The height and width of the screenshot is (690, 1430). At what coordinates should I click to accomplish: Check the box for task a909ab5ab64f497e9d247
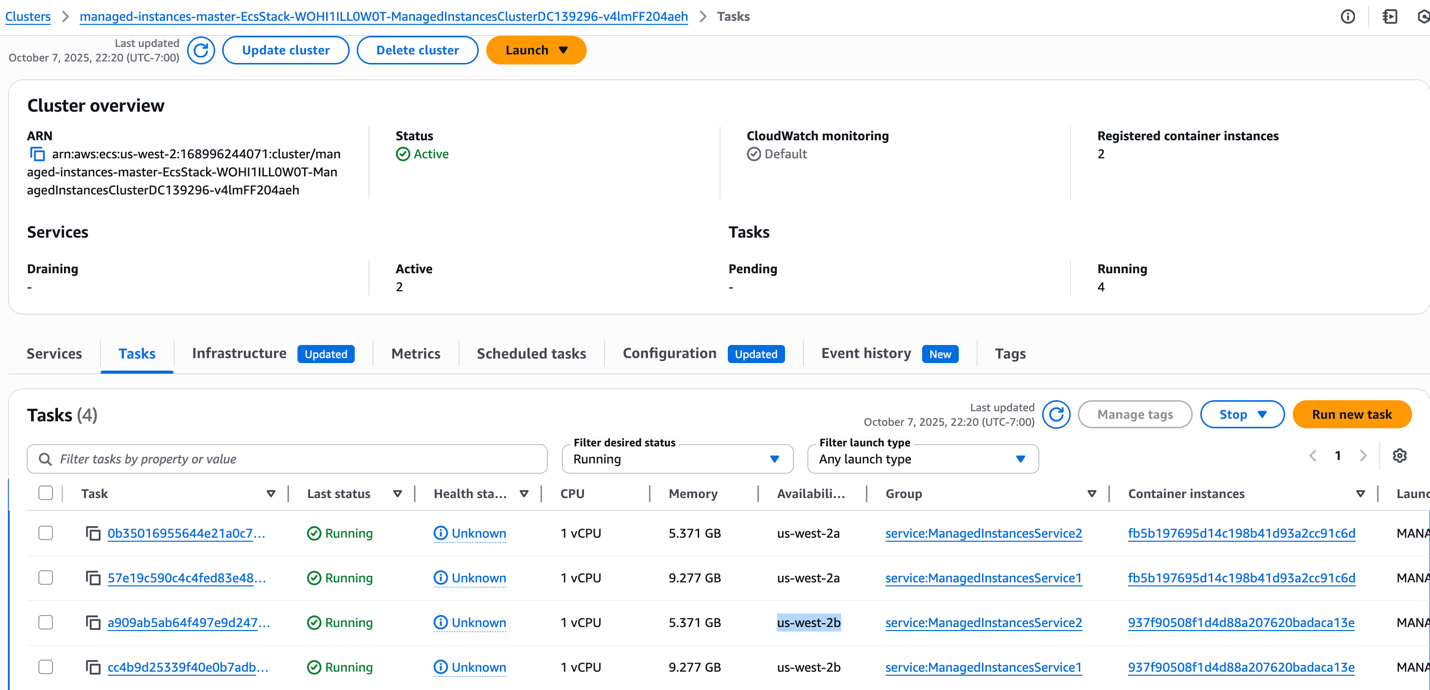click(46, 622)
